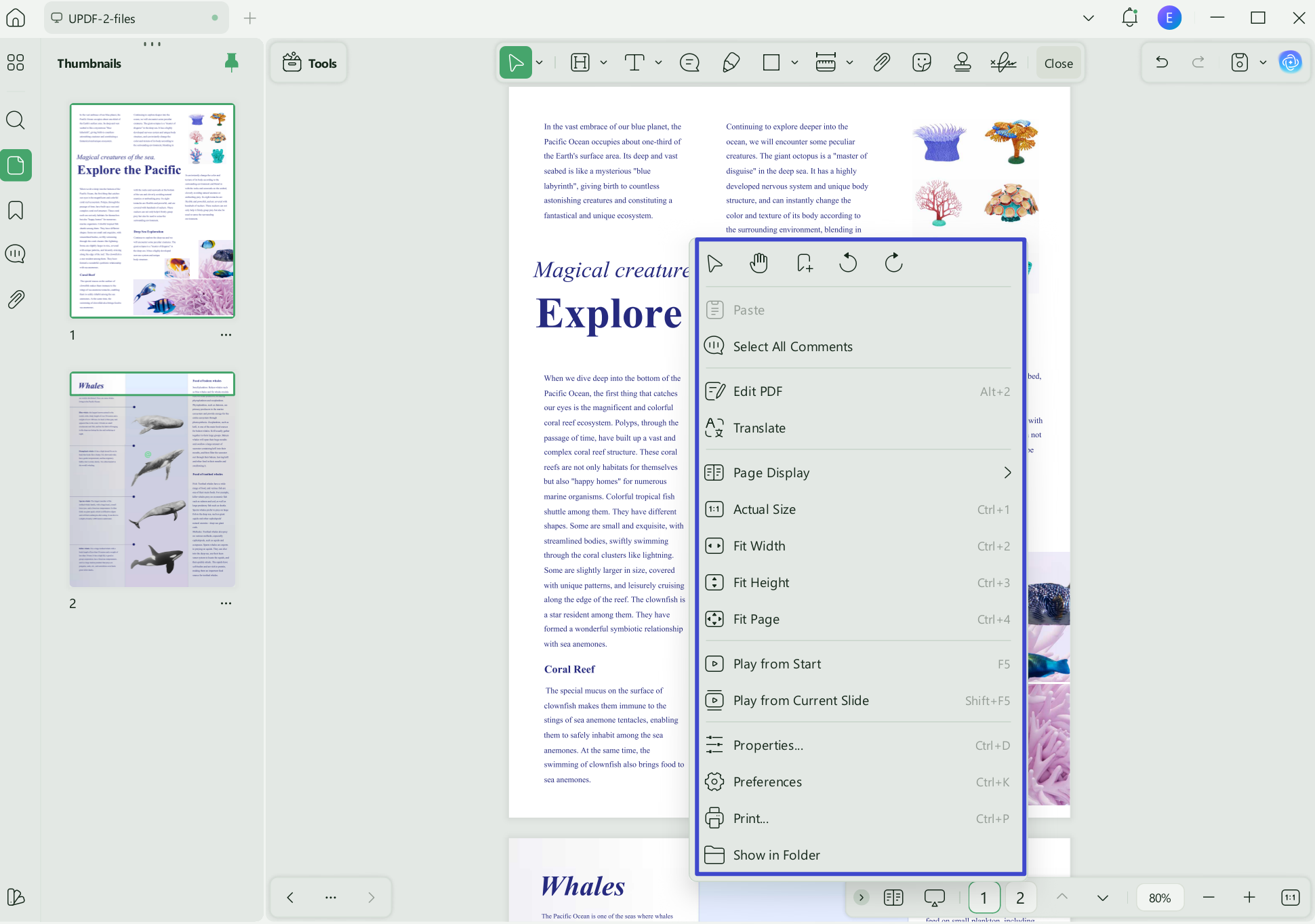Open the UPDF AI assistant
The image size is (1315, 924).
click(x=1290, y=62)
